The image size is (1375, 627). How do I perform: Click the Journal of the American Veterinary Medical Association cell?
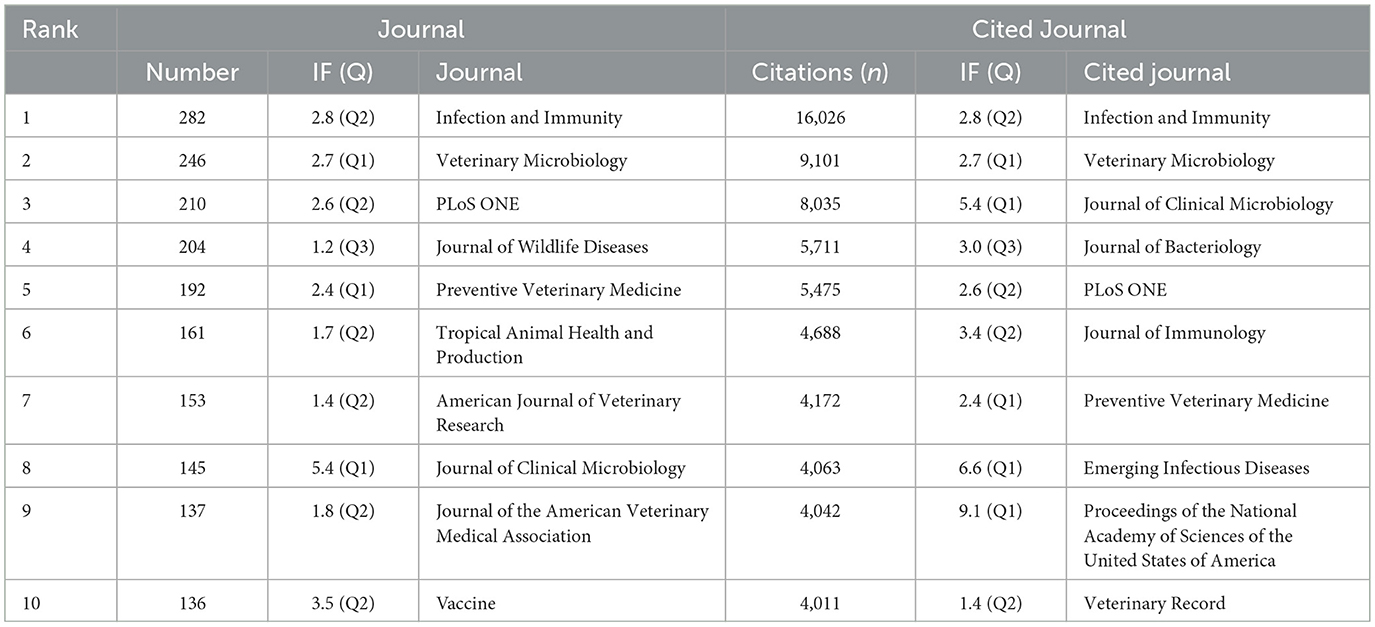click(x=572, y=523)
